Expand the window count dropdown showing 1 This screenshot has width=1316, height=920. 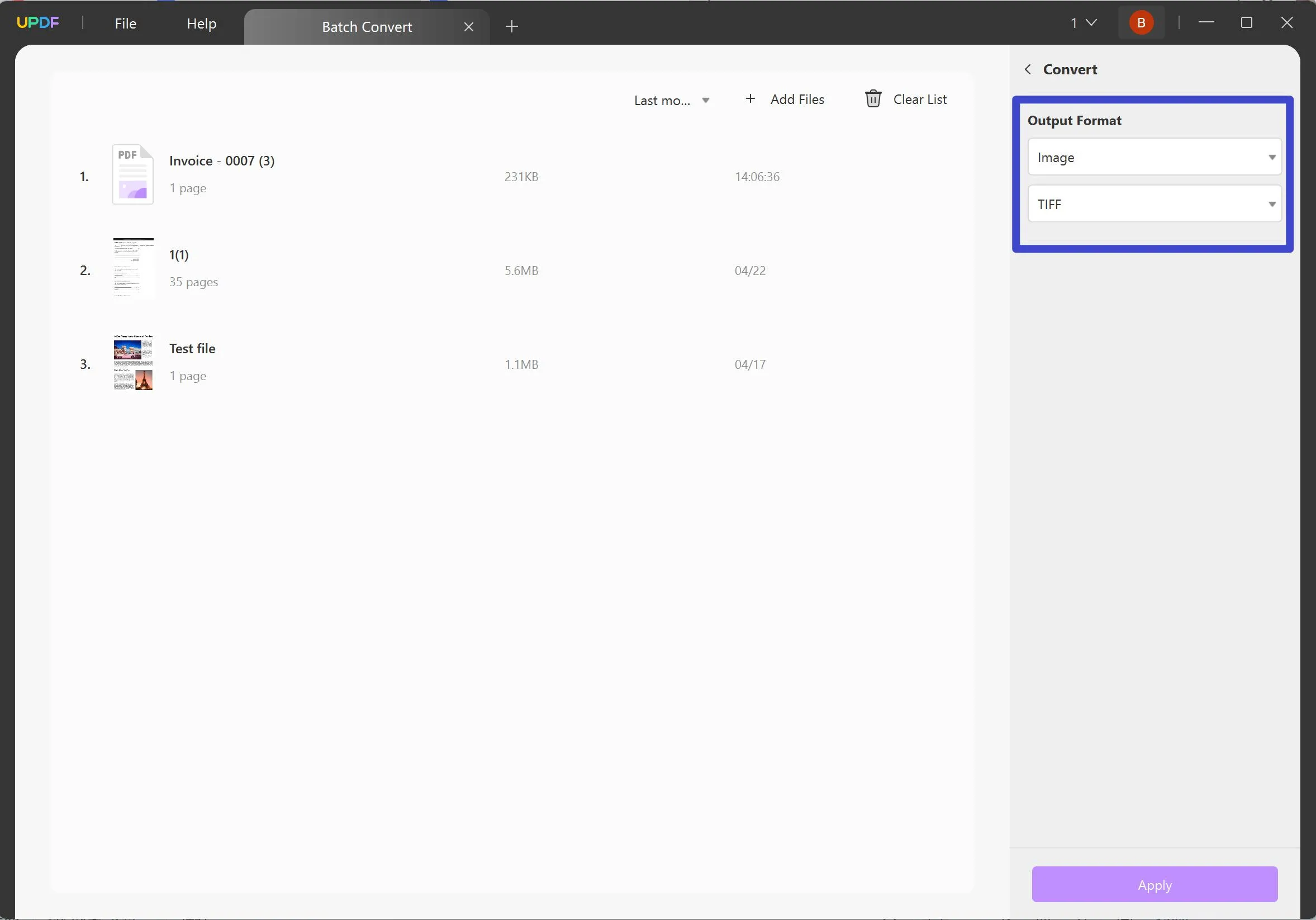tap(1084, 23)
